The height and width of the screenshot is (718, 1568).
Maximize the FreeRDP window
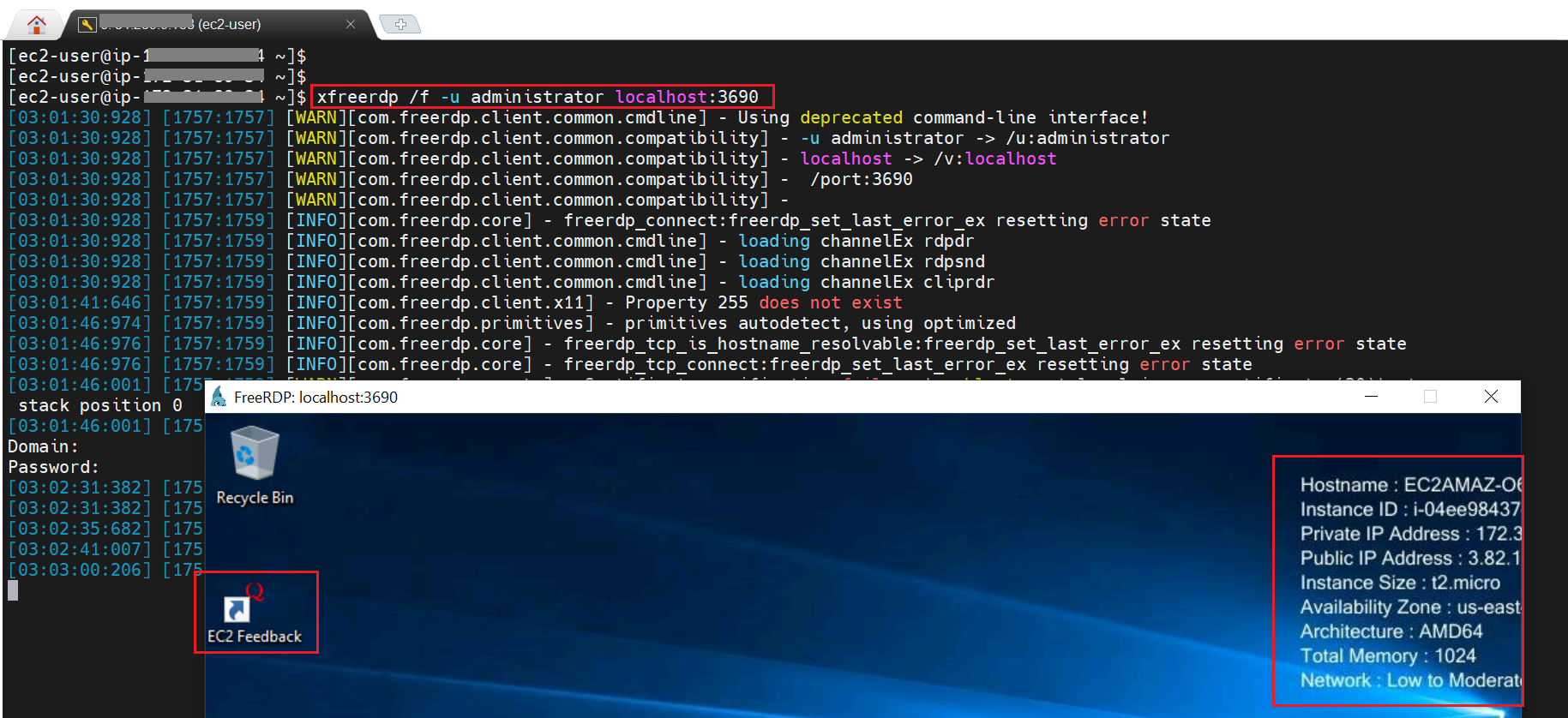click(x=1430, y=396)
